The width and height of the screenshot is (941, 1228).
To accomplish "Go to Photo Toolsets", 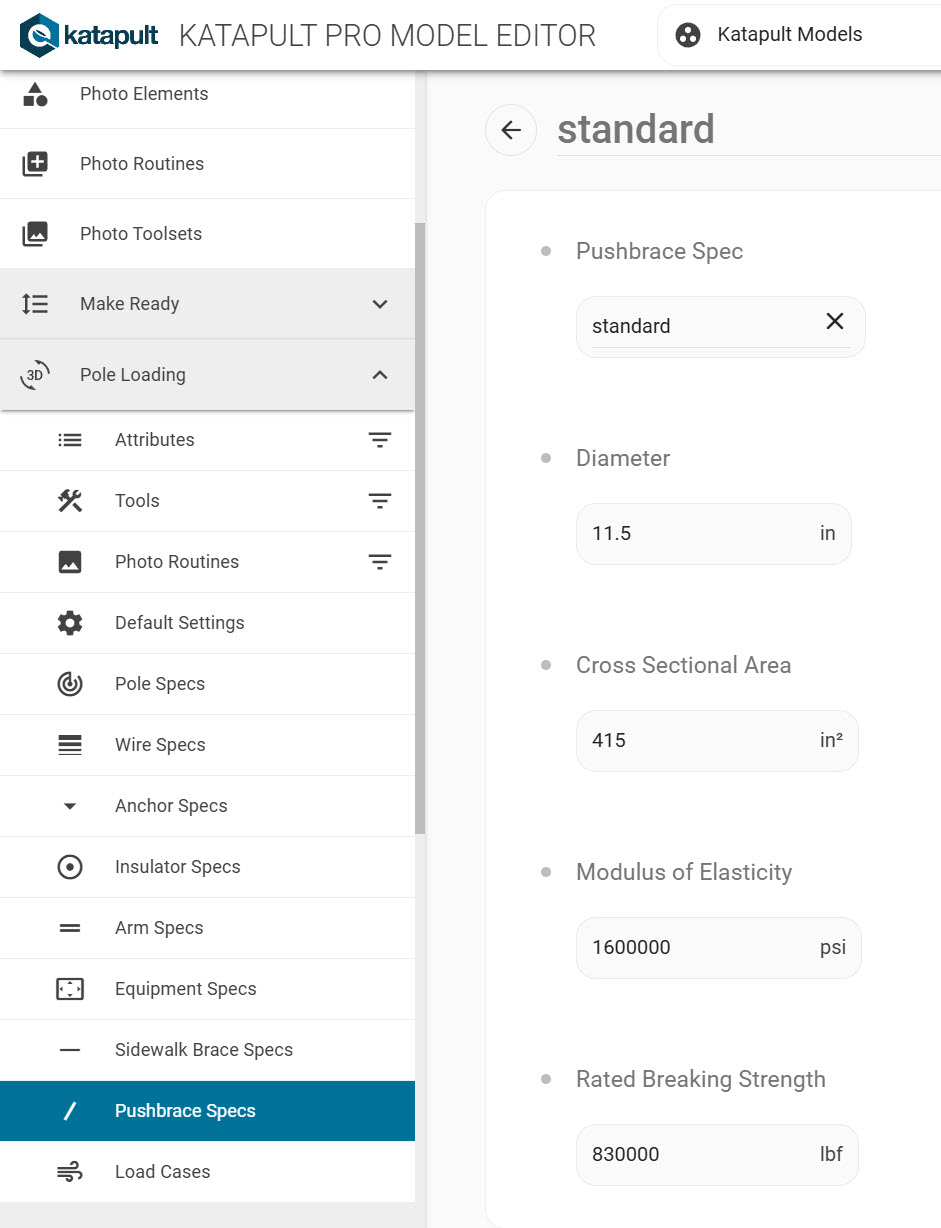I will 141,234.
